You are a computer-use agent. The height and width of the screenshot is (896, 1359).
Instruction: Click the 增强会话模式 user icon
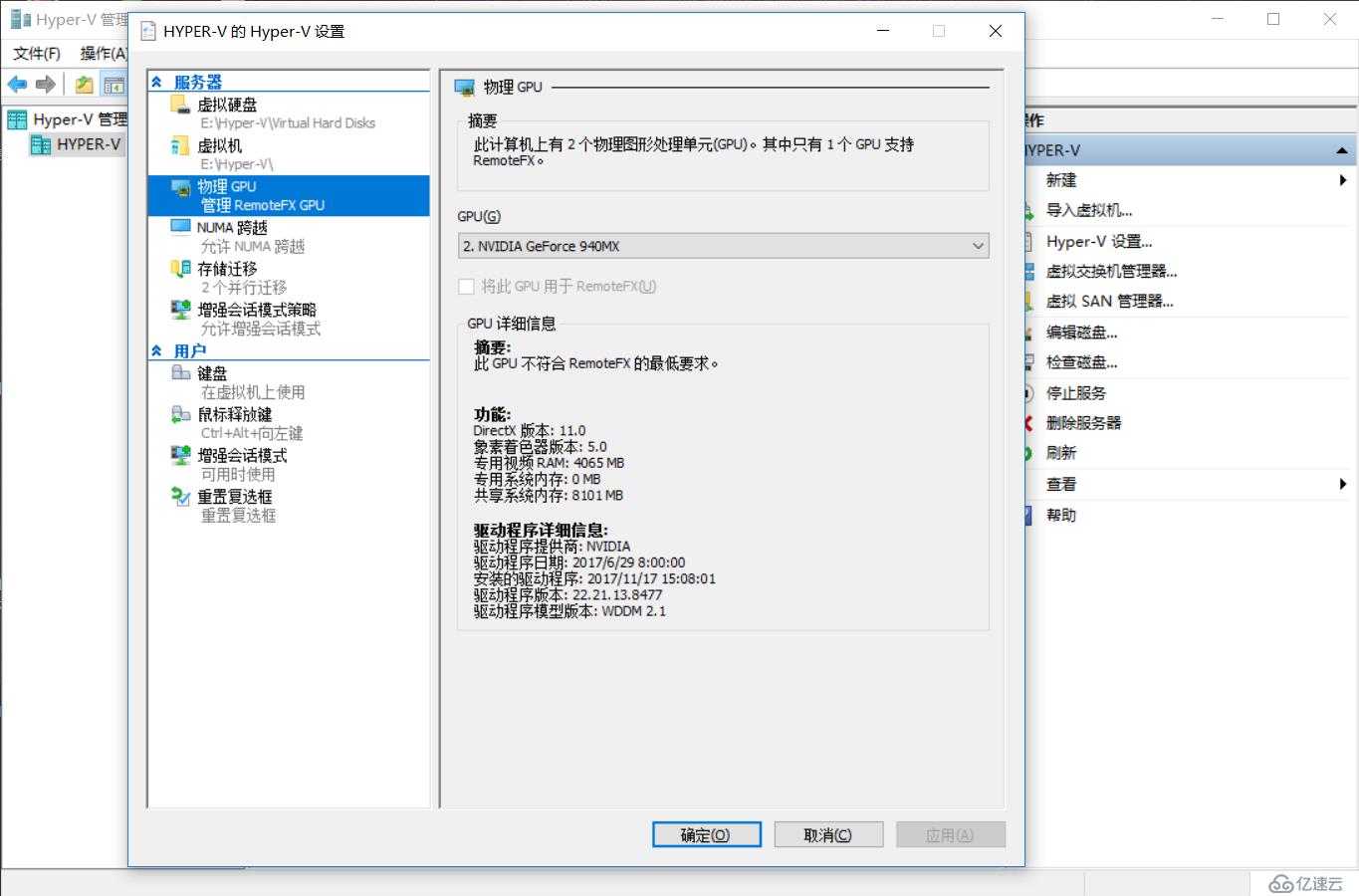coord(180,455)
